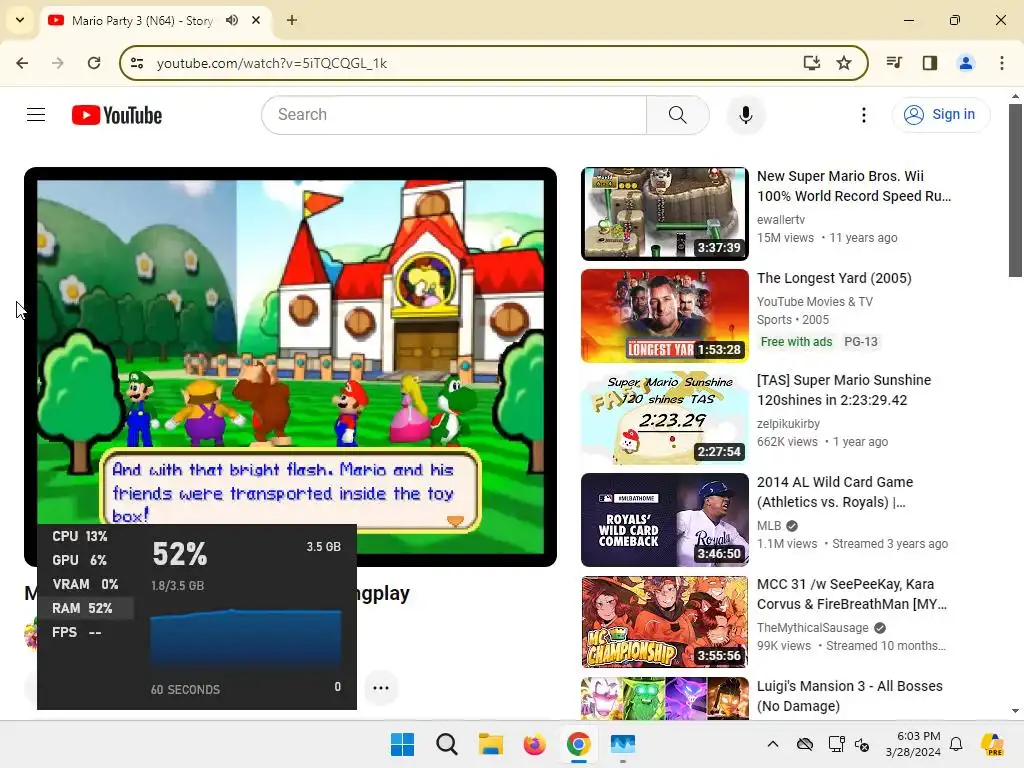Go forward in browser history
Screen dimensions: 1024x768
click(57, 63)
